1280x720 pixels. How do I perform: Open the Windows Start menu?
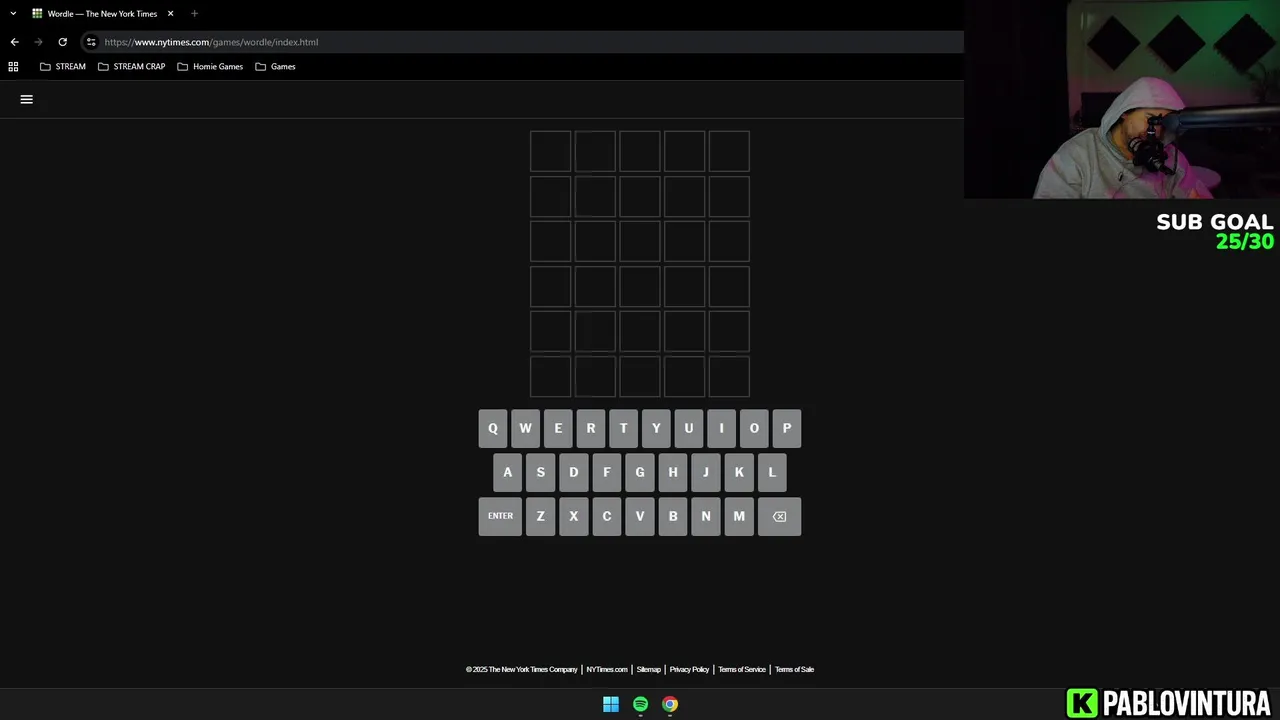point(611,704)
